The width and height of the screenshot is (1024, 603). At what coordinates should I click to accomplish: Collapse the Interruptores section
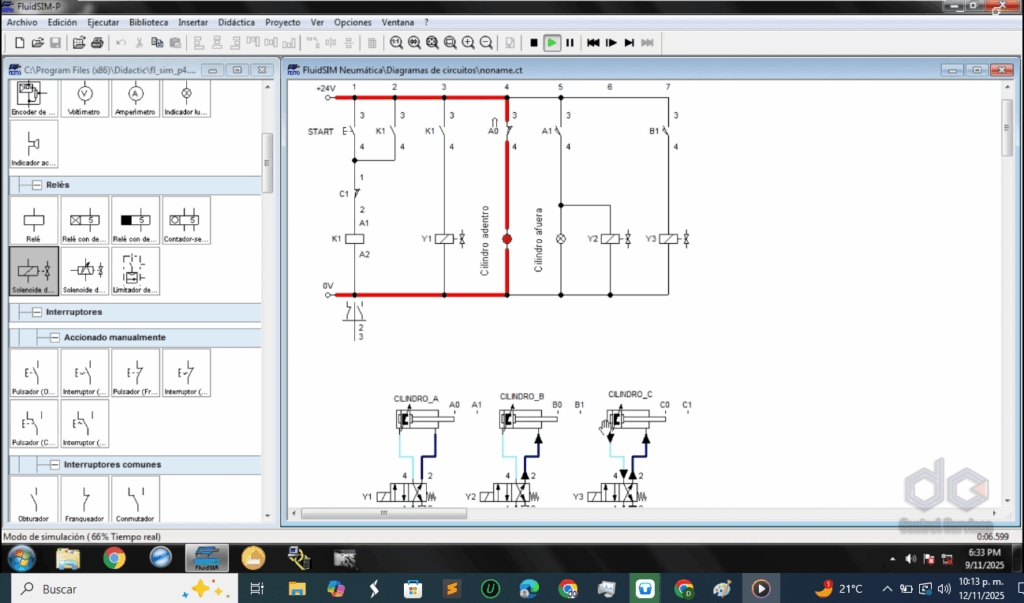37,312
